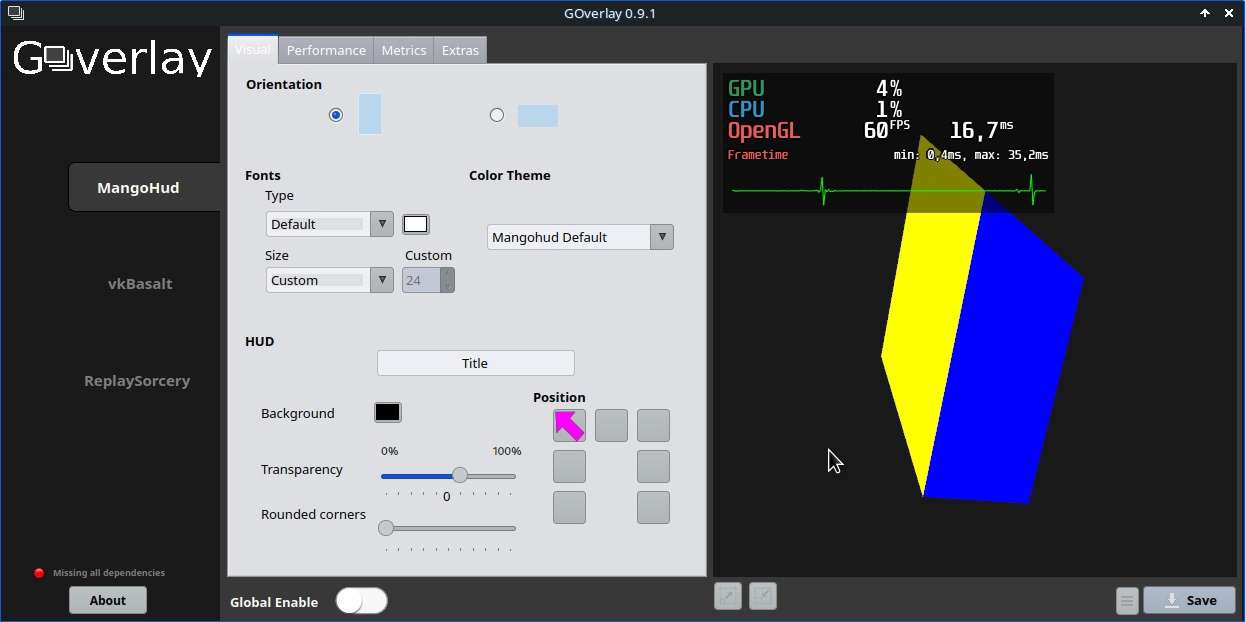Open the ReplaySorcery section
The height and width of the screenshot is (622, 1245).
pyautogui.click(x=137, y=380)
